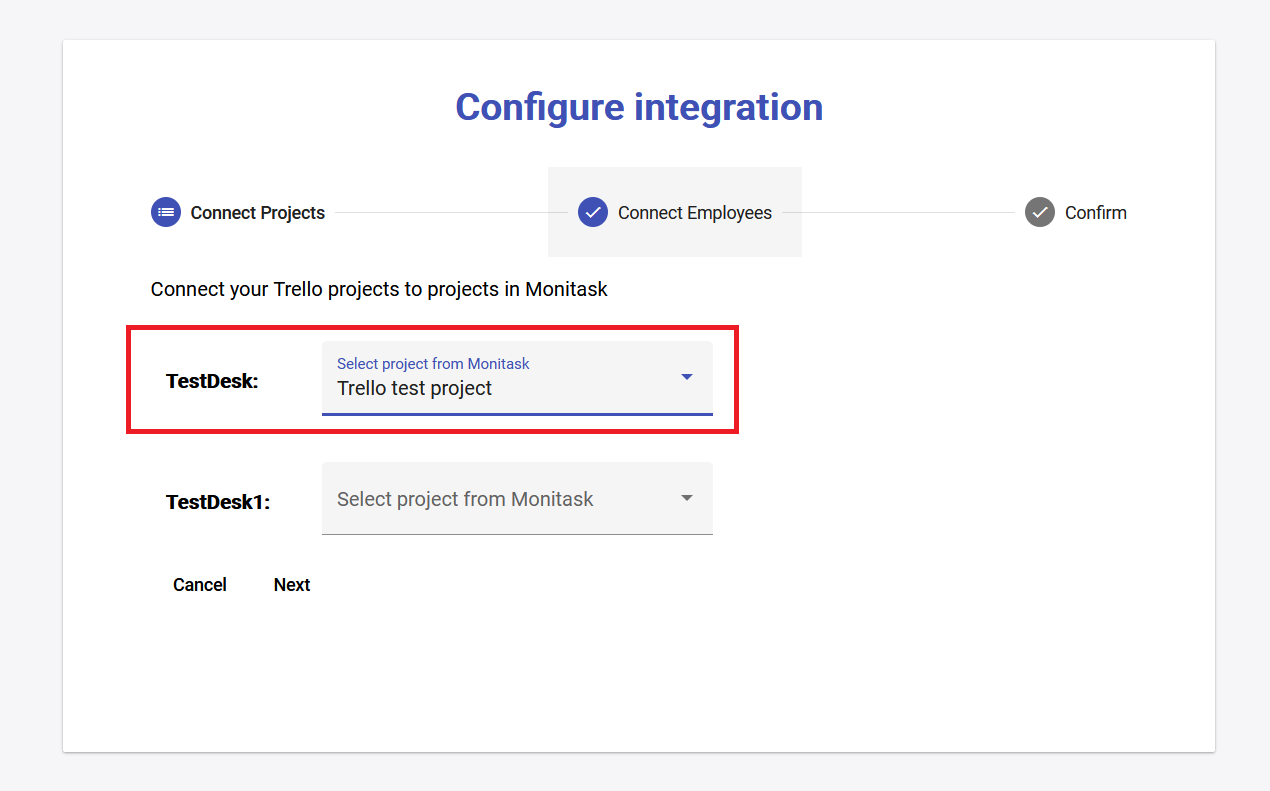Screen dimensions: 1270x791
Task: Click the Connect Employees checkmark circle icon
Action: point(593,212)
